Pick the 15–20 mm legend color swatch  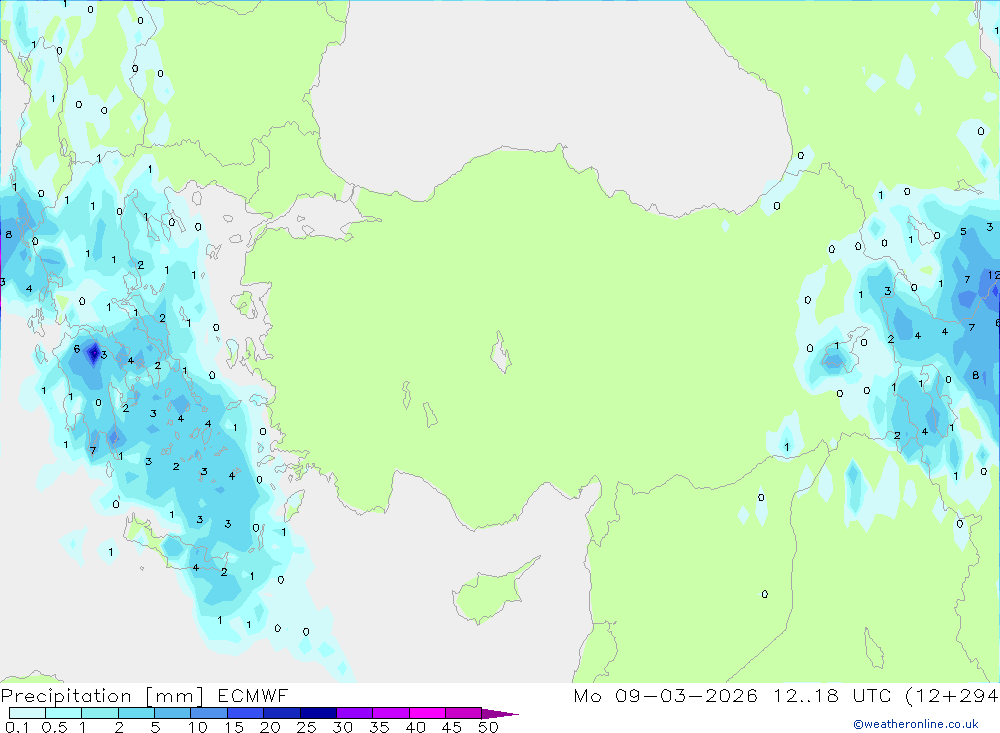pyautogui.click(x=246, y=713)
